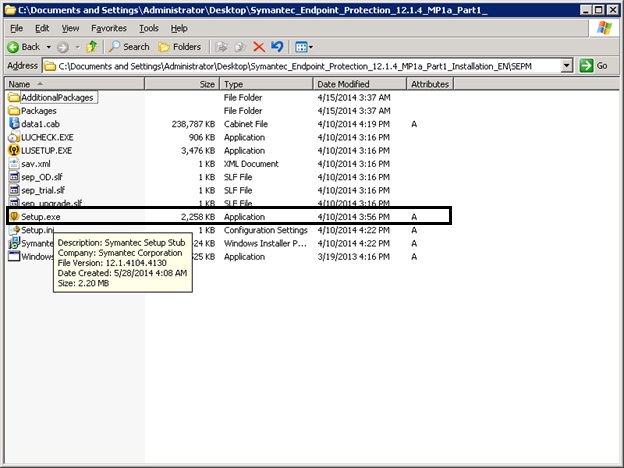The image size is (624, 468).
Task: Click the blue Undo arrow icon
Action: pos(277,47)
